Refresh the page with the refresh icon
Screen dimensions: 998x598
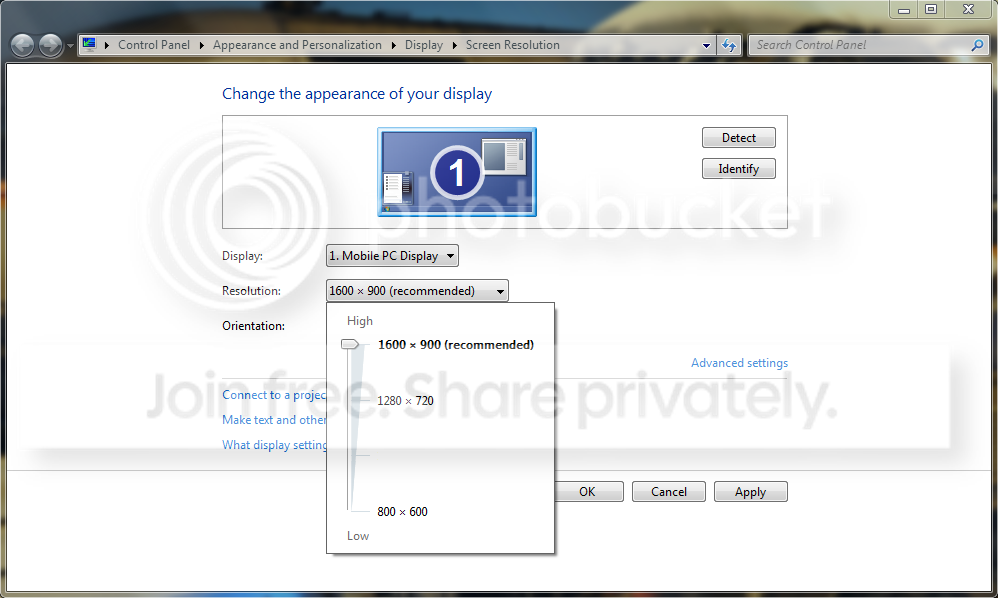pos(729,45)
